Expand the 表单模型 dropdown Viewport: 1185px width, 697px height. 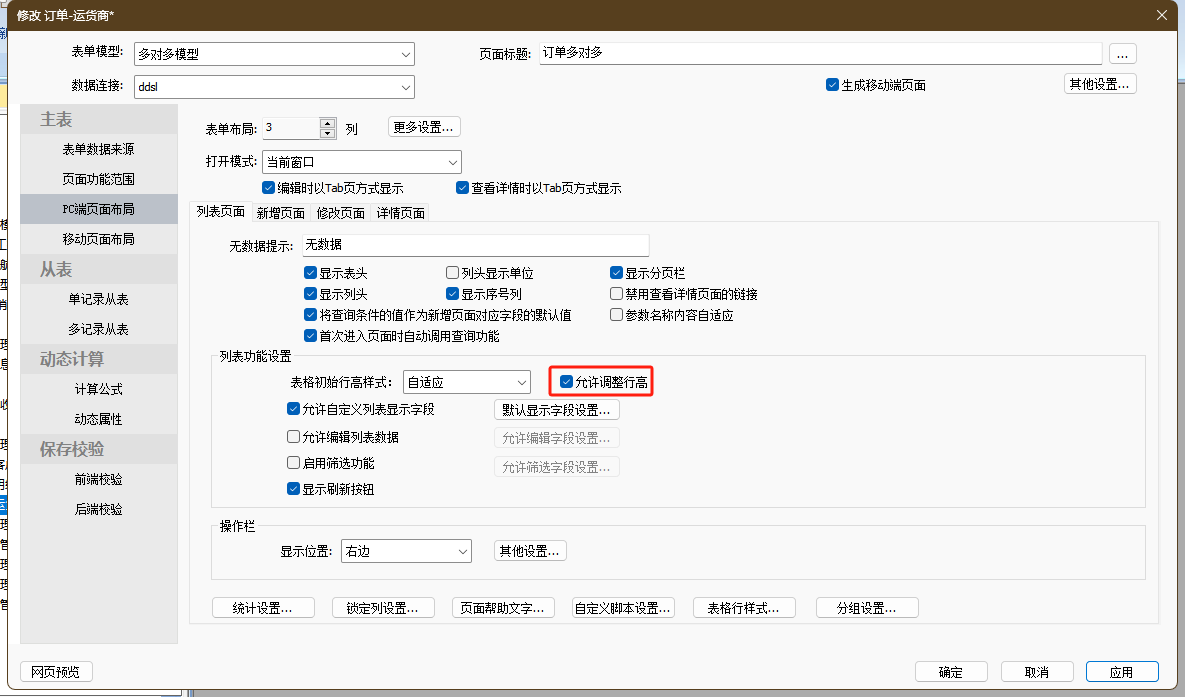coord(405,54)
